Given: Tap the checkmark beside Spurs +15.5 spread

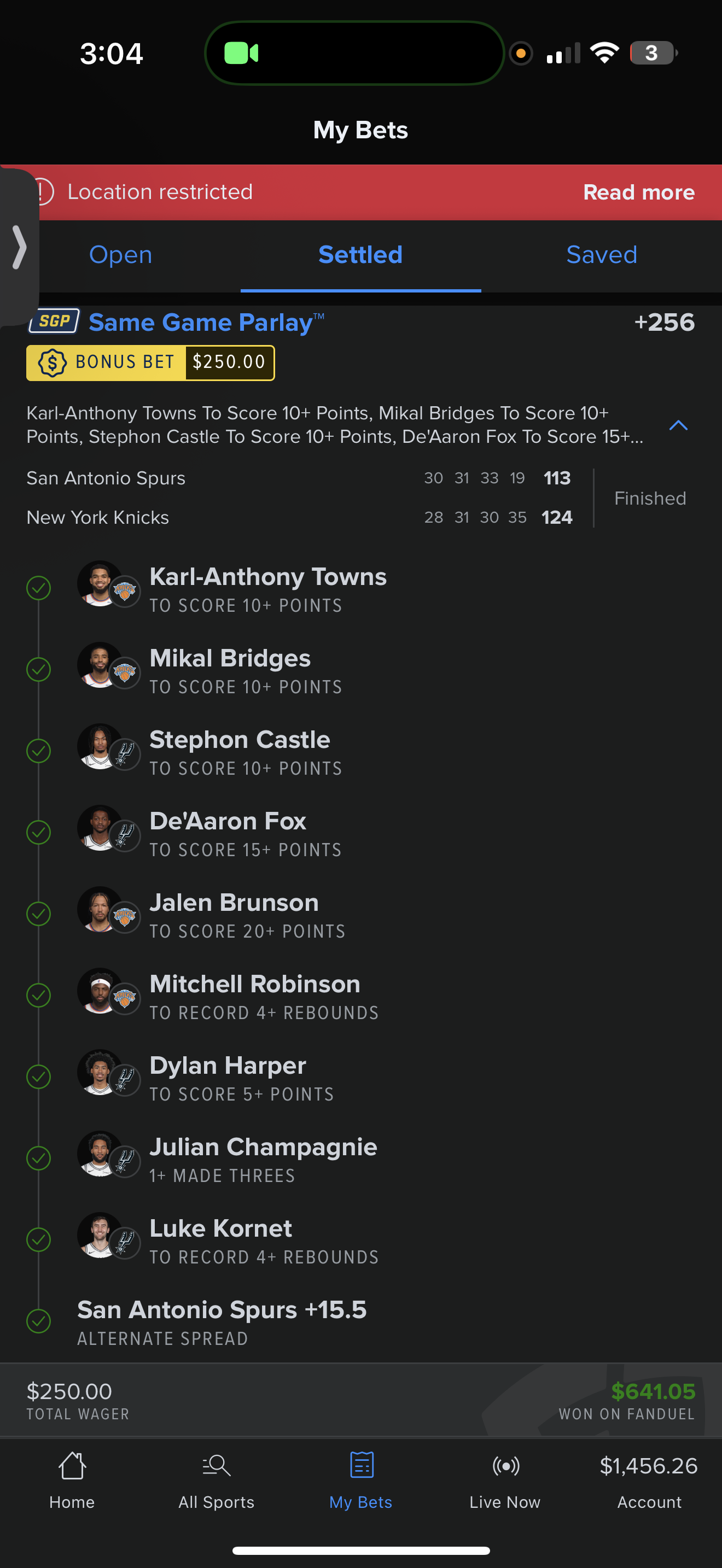Looking at the screenshot, I should [x=38, y=1321].
